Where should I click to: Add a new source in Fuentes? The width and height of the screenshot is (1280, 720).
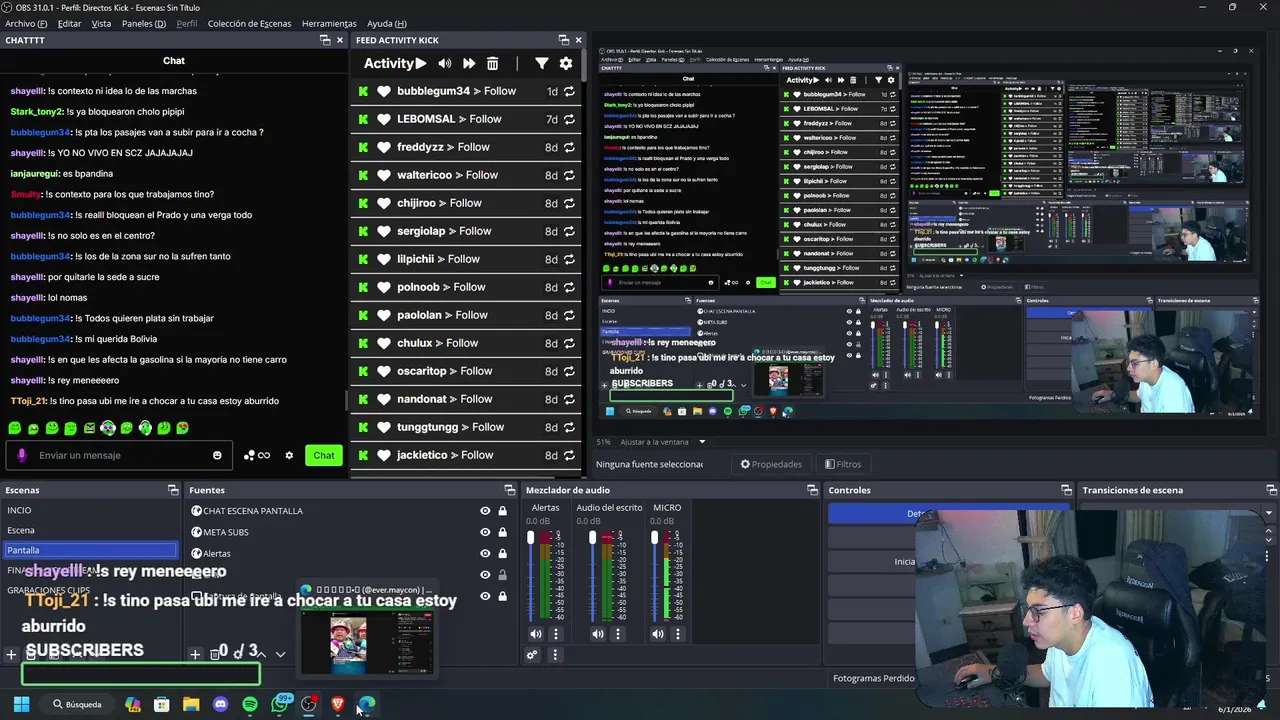point(196,654)
